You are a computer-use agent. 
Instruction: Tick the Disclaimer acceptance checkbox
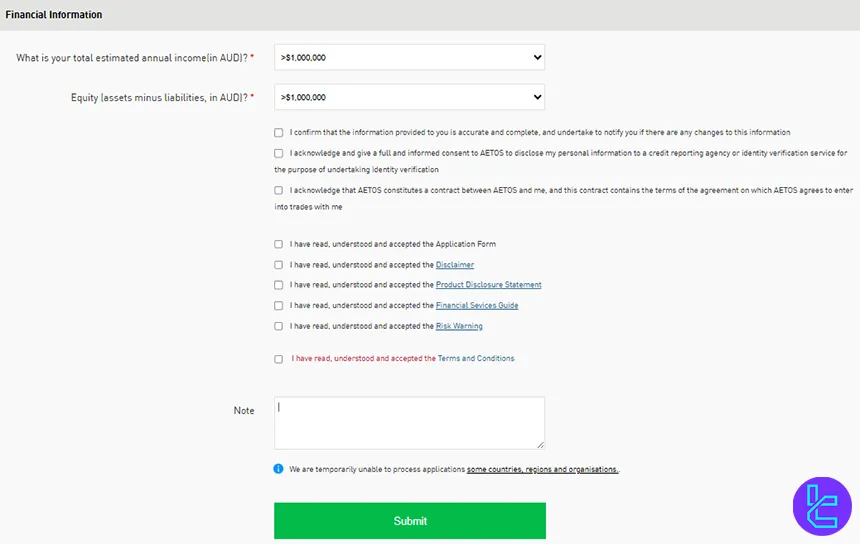click(279, 265)
